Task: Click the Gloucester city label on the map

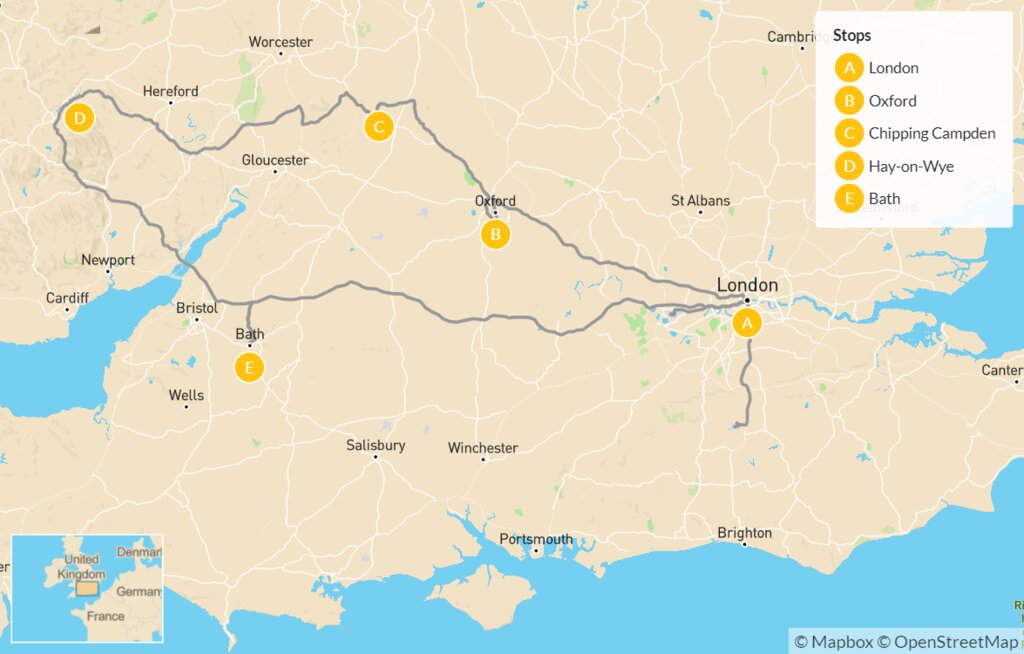Action: pyautogui.click(x=275, y=160)
